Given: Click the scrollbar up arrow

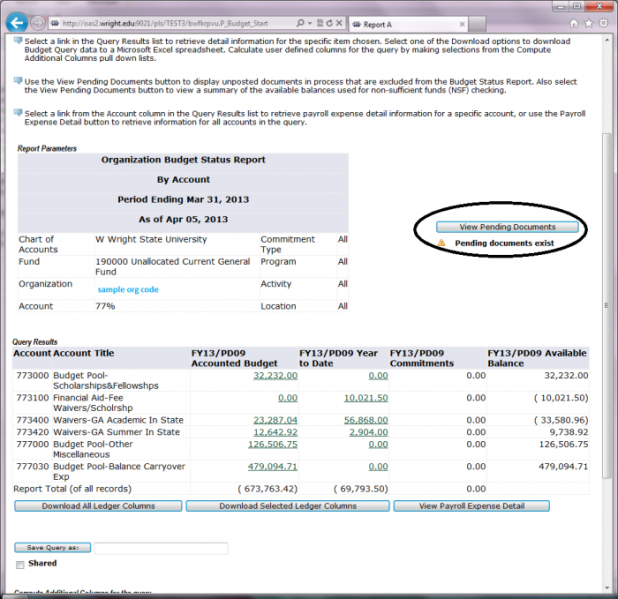Looking at the screenshot, I should (x=607, y=39).
